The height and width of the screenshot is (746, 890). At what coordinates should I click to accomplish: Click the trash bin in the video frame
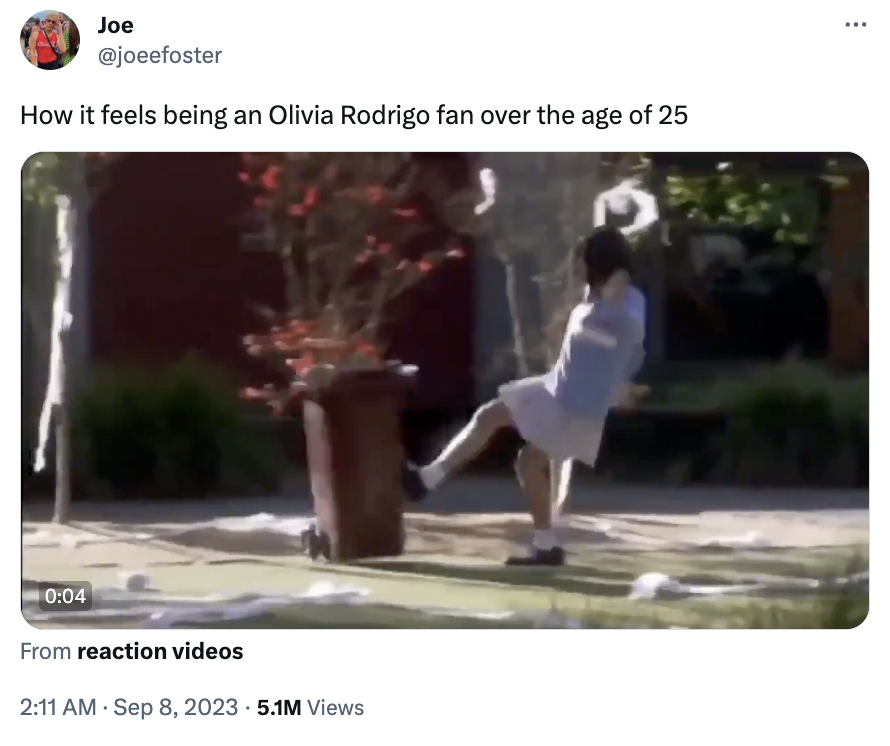click(358, 461)
